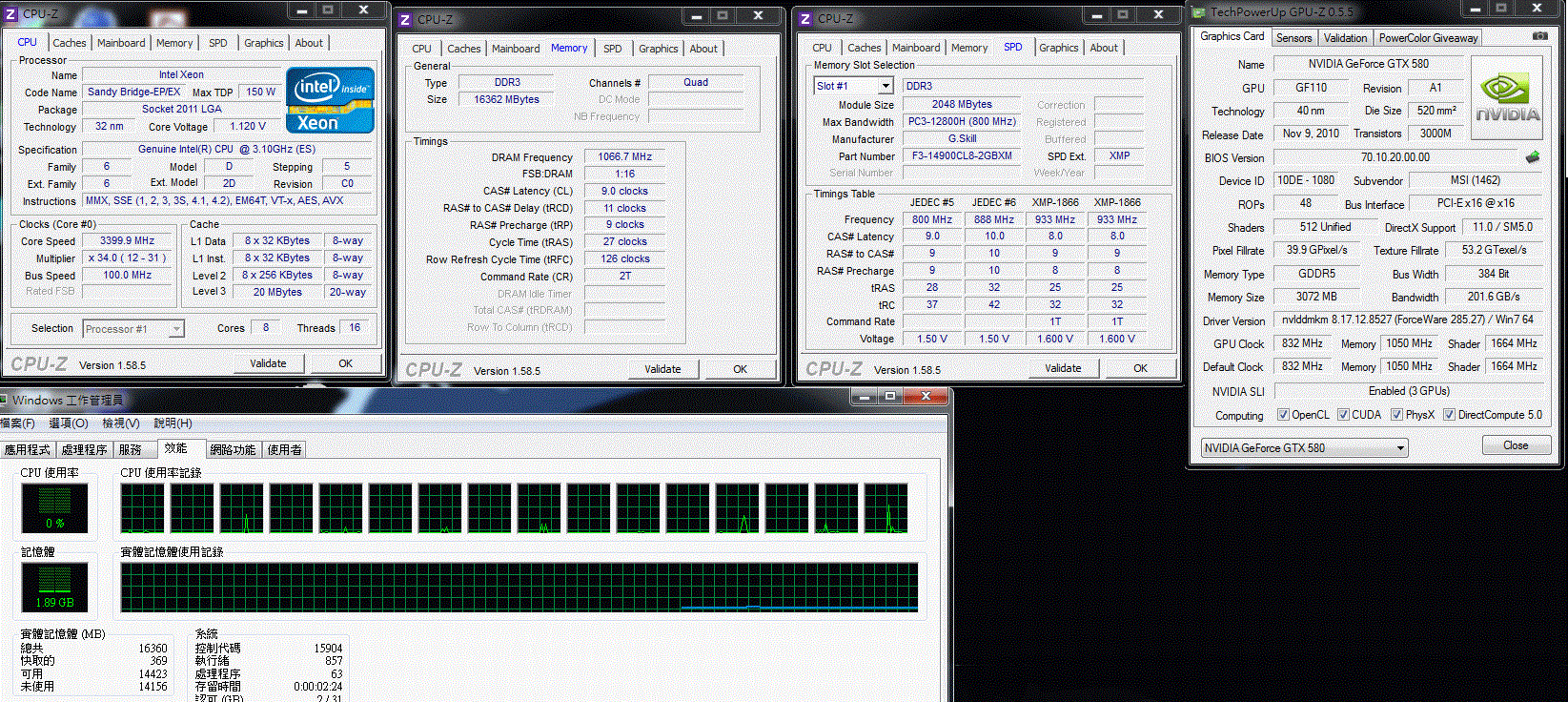Toggle the CUDA checkbox
The height and width of the screenshot is (702, 1568).
1343,415
